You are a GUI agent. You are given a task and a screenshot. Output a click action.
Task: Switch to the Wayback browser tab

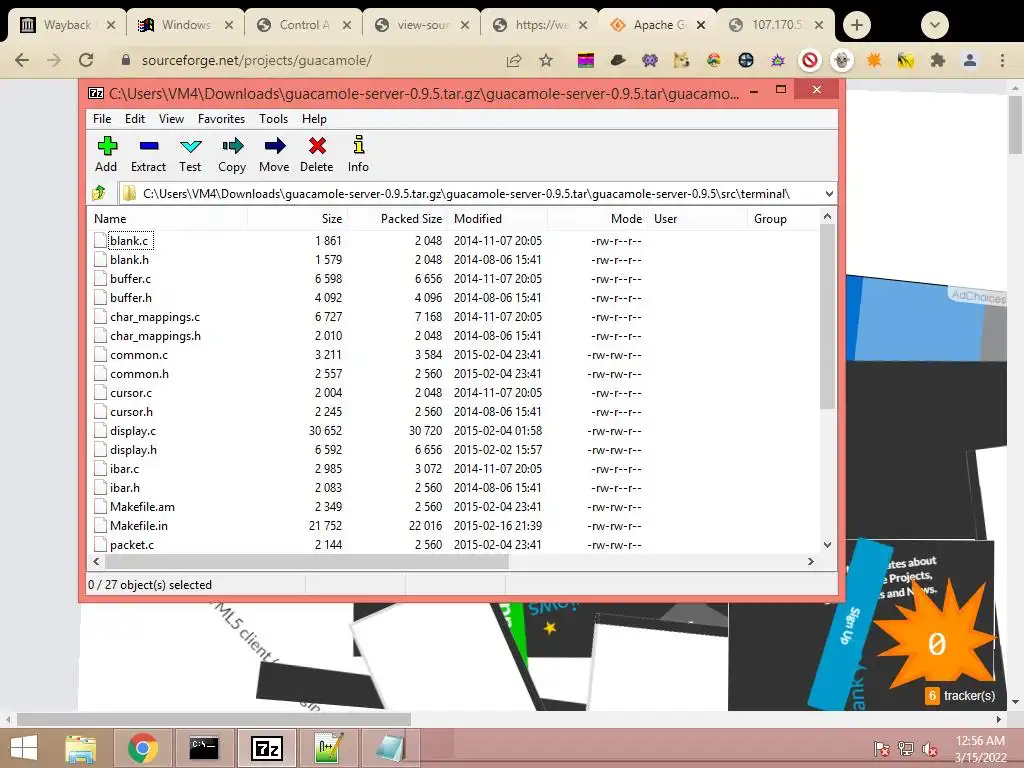coord(66,25)
